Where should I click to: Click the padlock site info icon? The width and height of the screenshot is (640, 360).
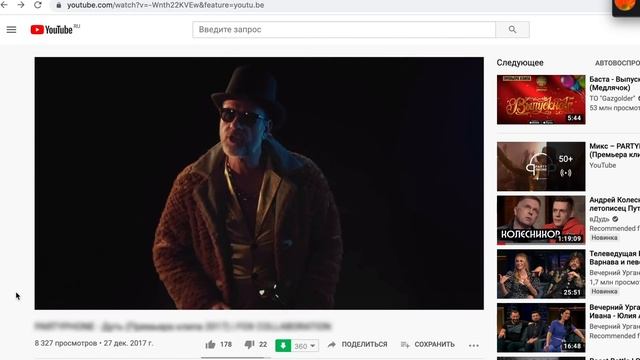[59, 5]
